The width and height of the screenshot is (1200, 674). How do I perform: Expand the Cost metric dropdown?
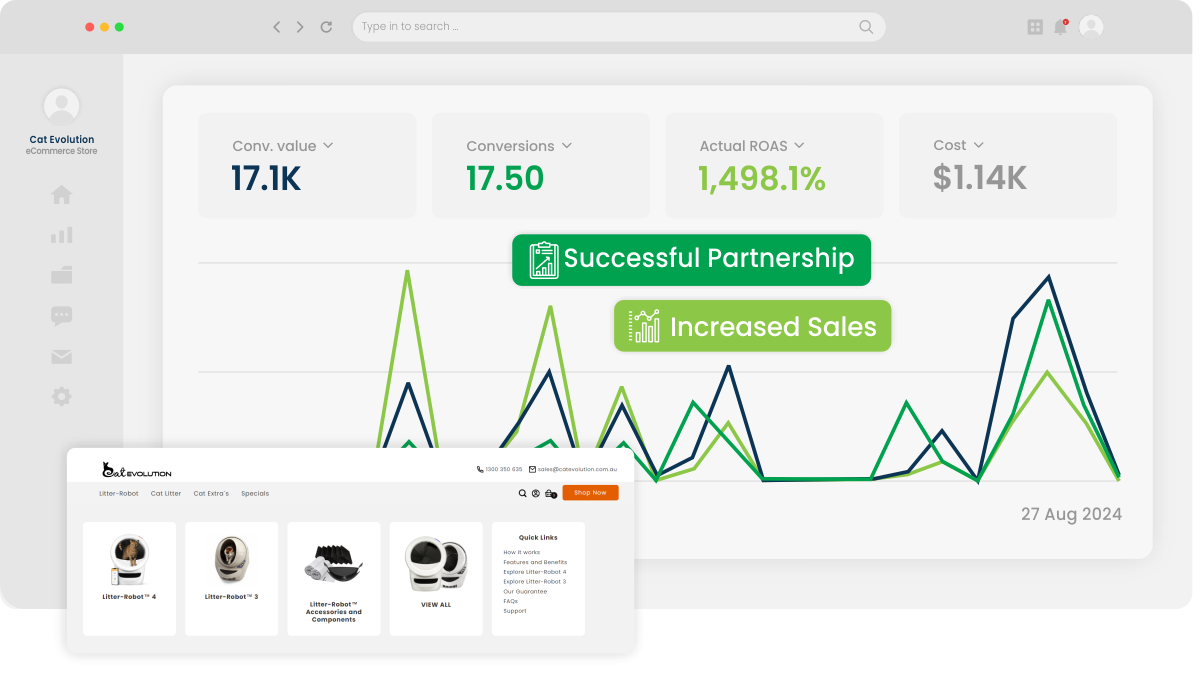click(978, 146)
